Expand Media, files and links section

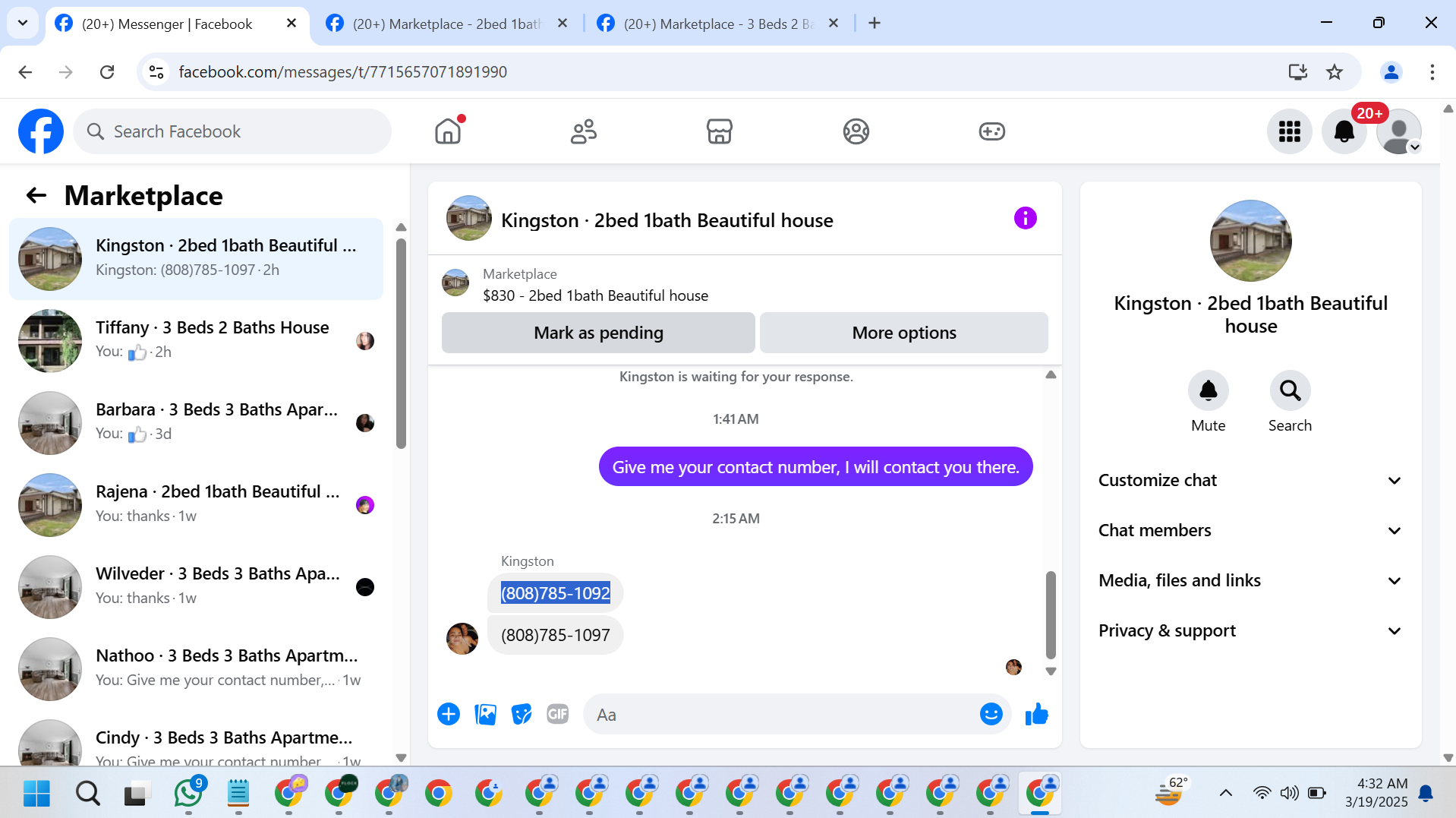pyautogui.click(x=1250, y=580)
